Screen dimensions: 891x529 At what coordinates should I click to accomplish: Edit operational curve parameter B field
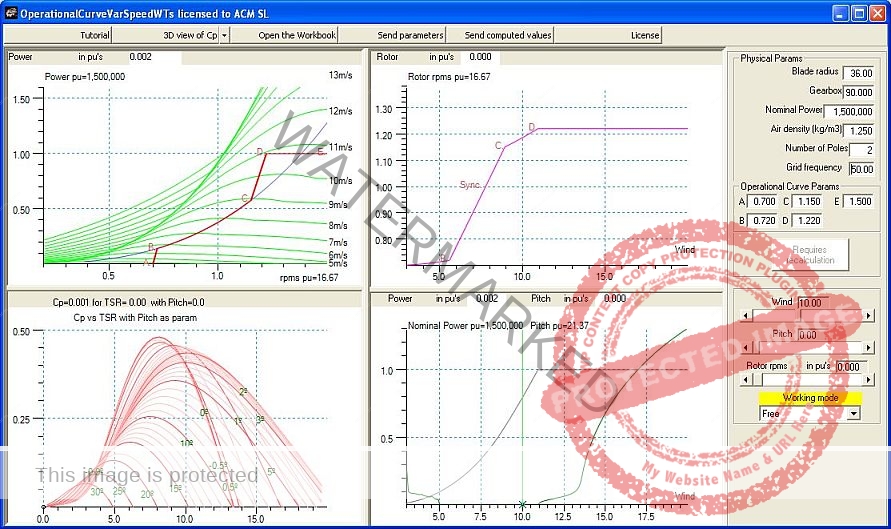[x=762, y=220]
